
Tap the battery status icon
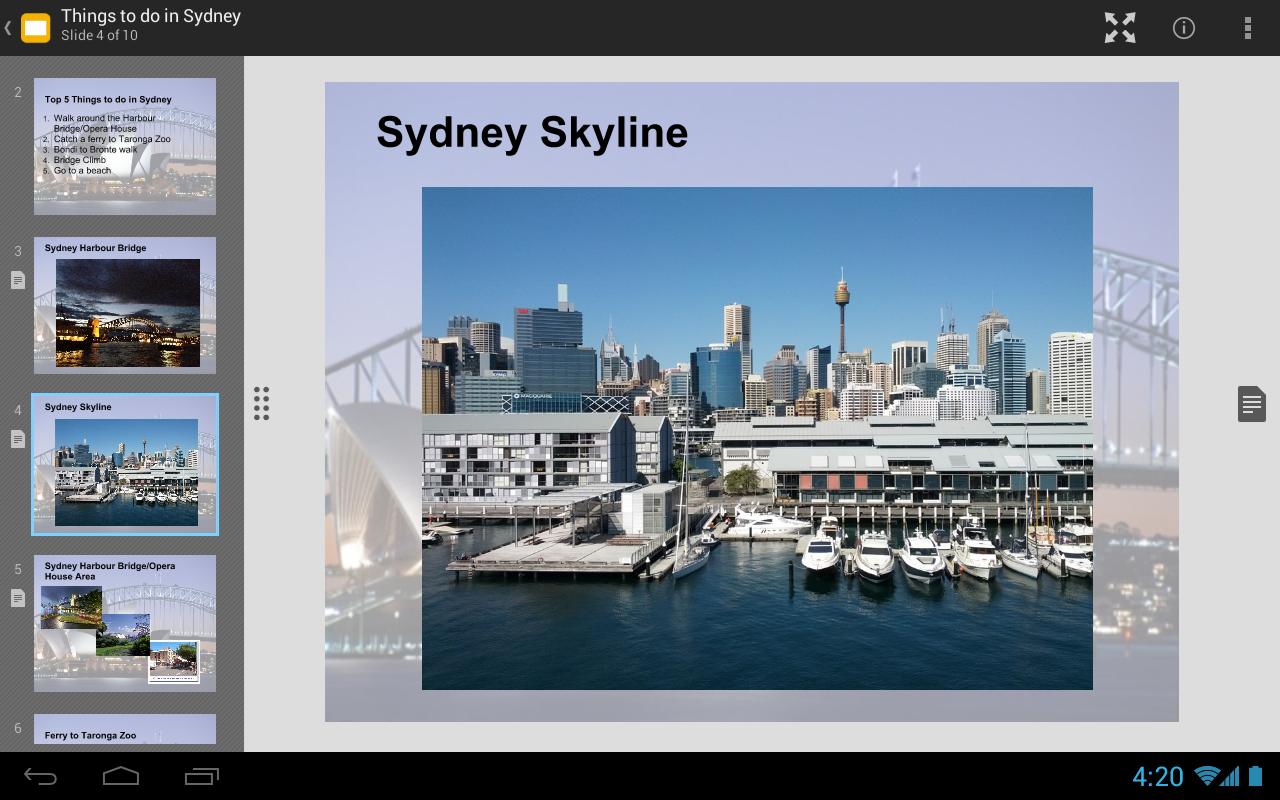[1256, 776]
